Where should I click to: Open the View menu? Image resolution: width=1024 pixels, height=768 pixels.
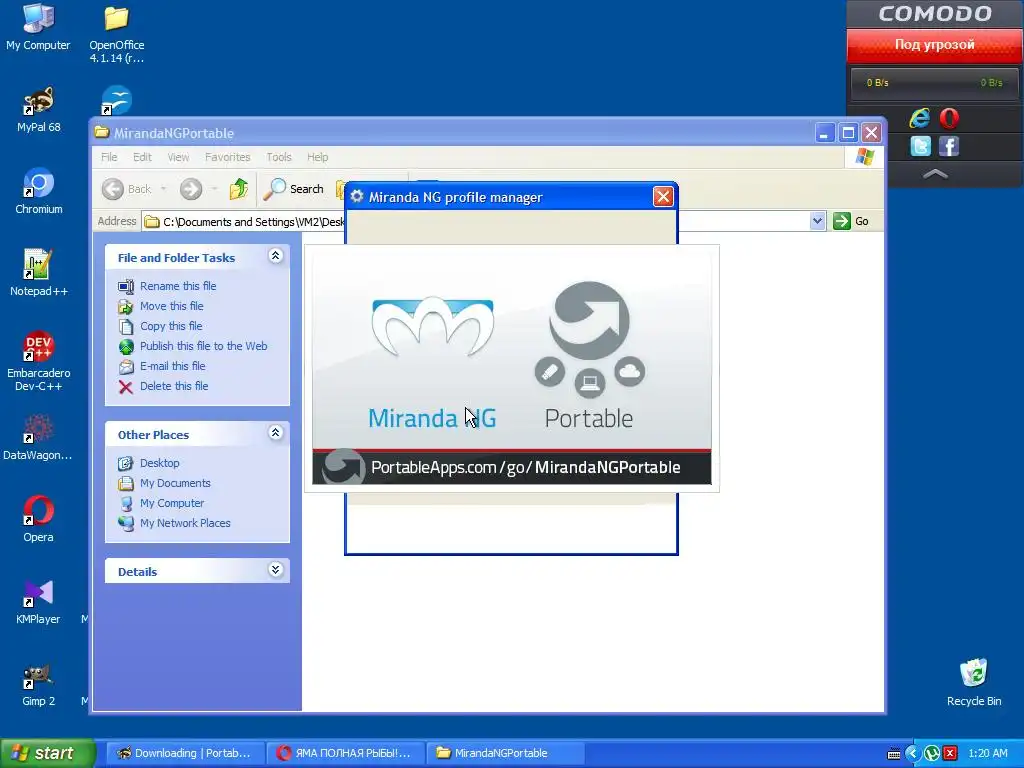coord(178,157)
